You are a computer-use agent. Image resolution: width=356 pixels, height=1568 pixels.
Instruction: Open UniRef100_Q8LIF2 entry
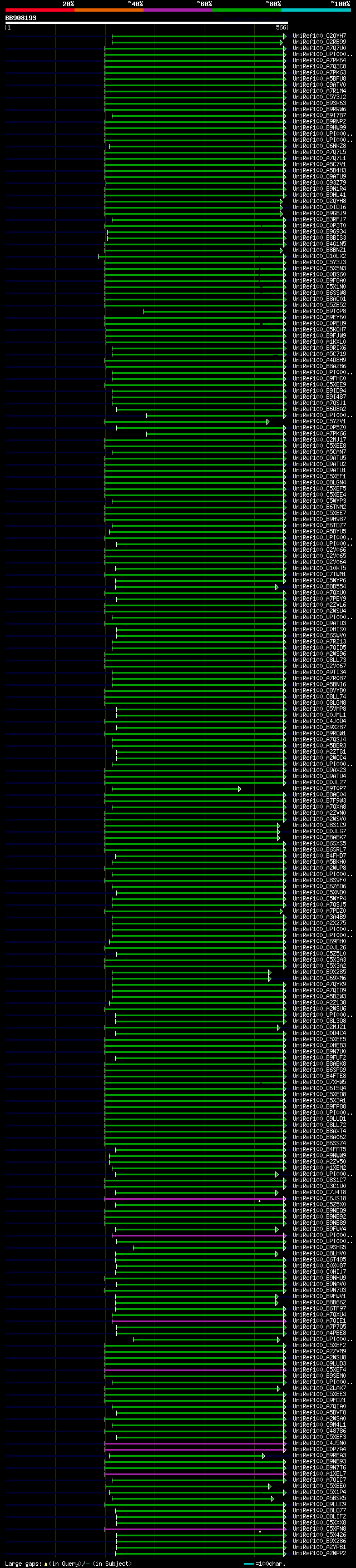pos(319,1516)
